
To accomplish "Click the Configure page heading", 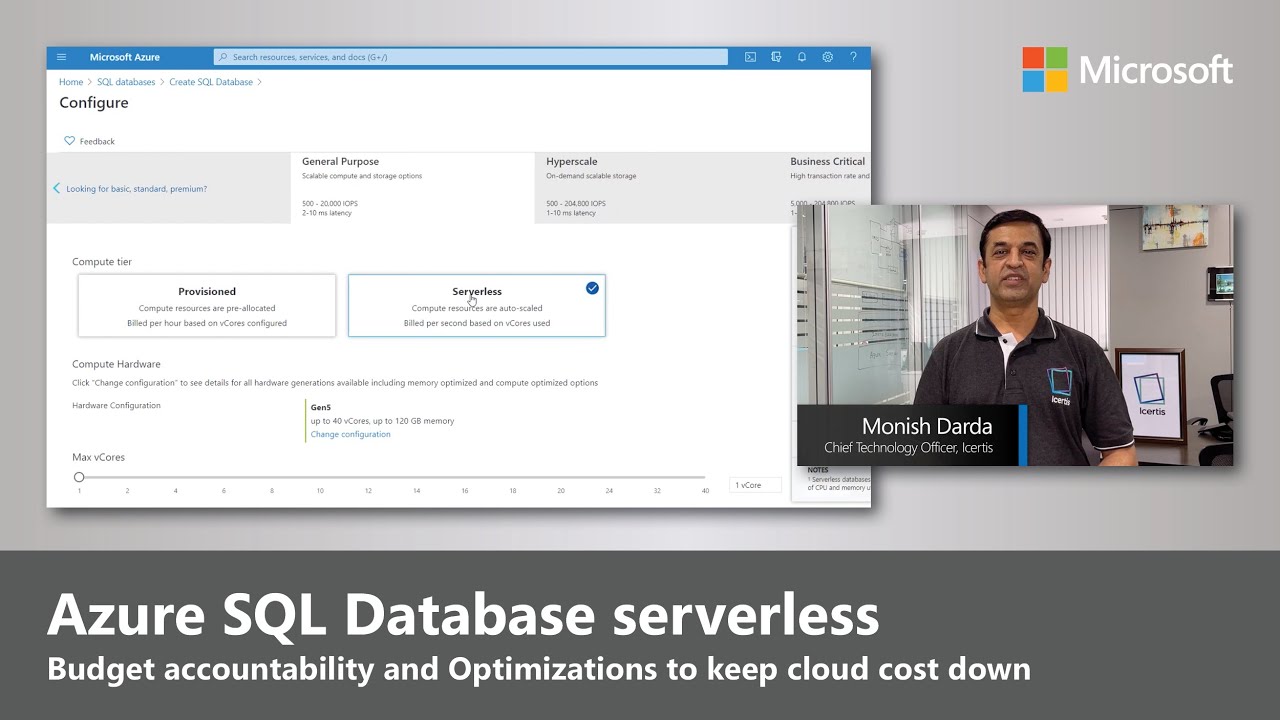I will pos(94,103).
